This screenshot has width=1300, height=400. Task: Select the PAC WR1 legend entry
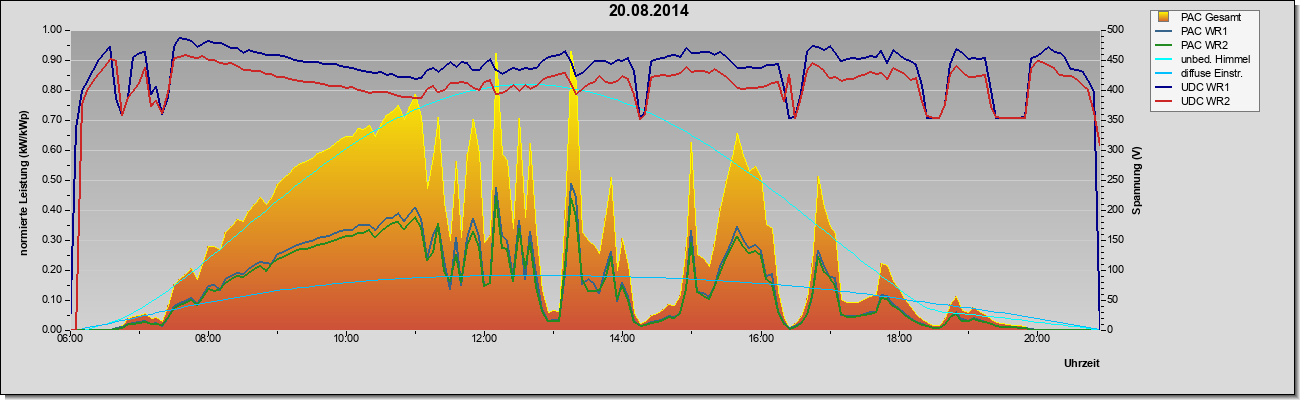(1201, 31)
